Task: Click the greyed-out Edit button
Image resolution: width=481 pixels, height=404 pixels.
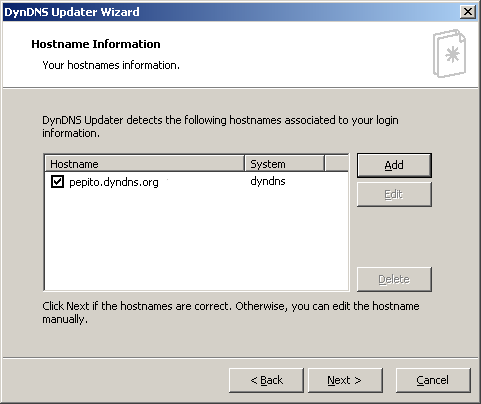Action: point(394,194)
